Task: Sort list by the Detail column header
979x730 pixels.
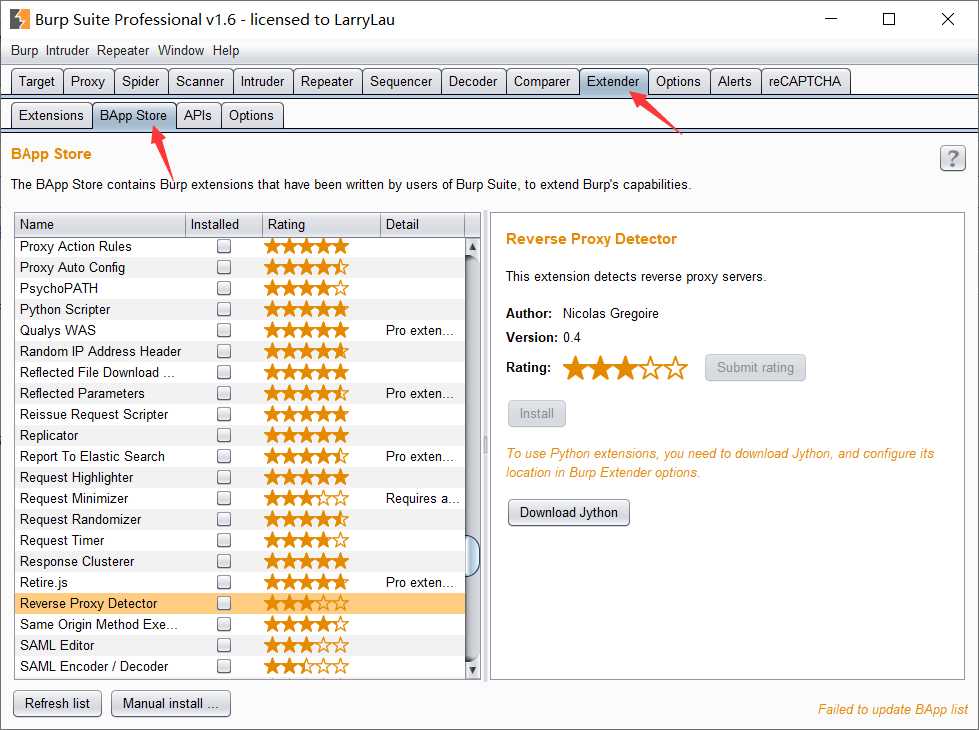Action: coord(423,224)
